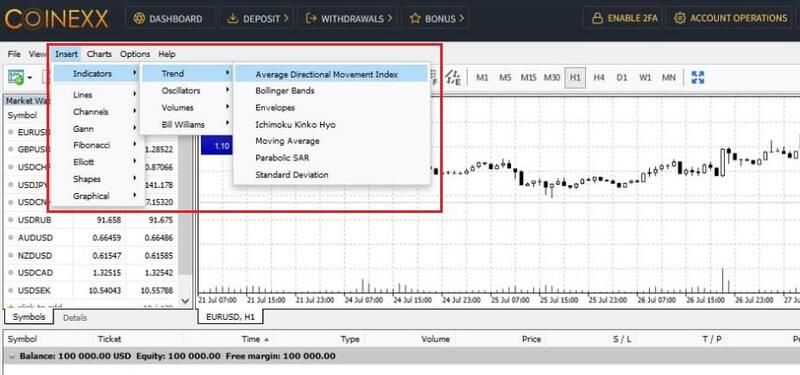
Task: Click the indicators list toolbar icon
Action: [x=453, y=78]
